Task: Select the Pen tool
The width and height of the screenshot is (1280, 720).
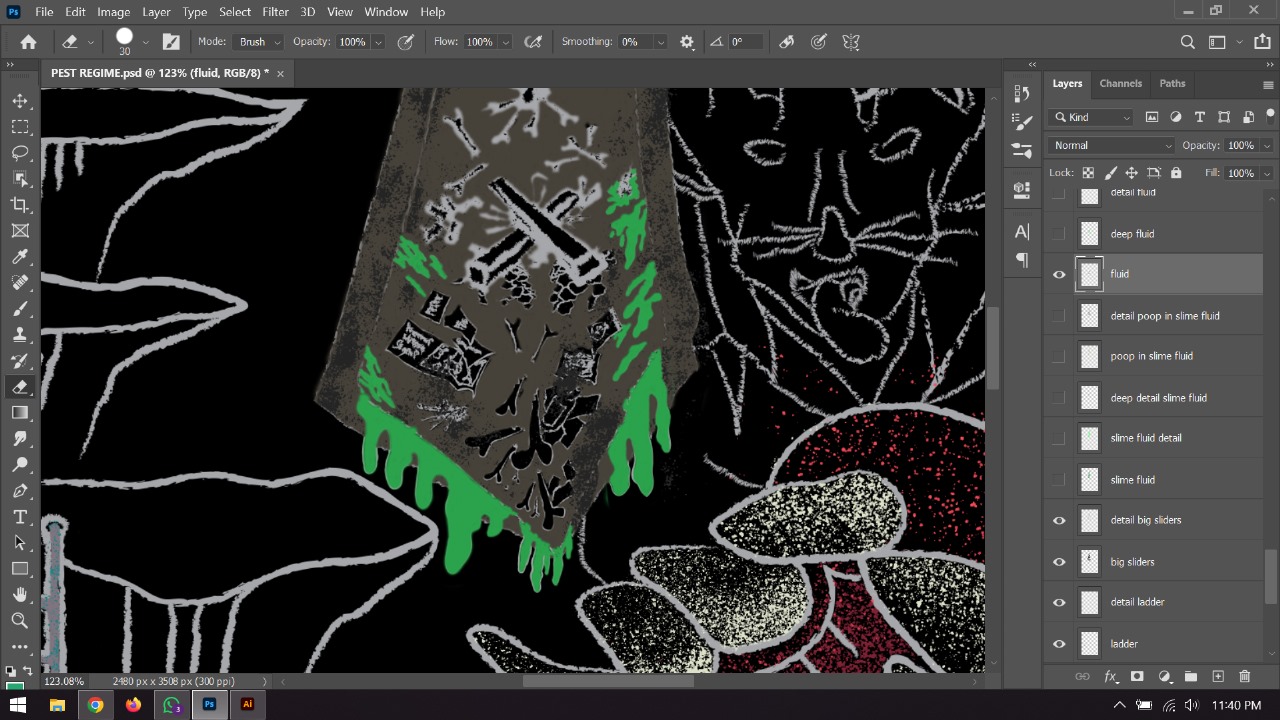Action: point(20,491)
